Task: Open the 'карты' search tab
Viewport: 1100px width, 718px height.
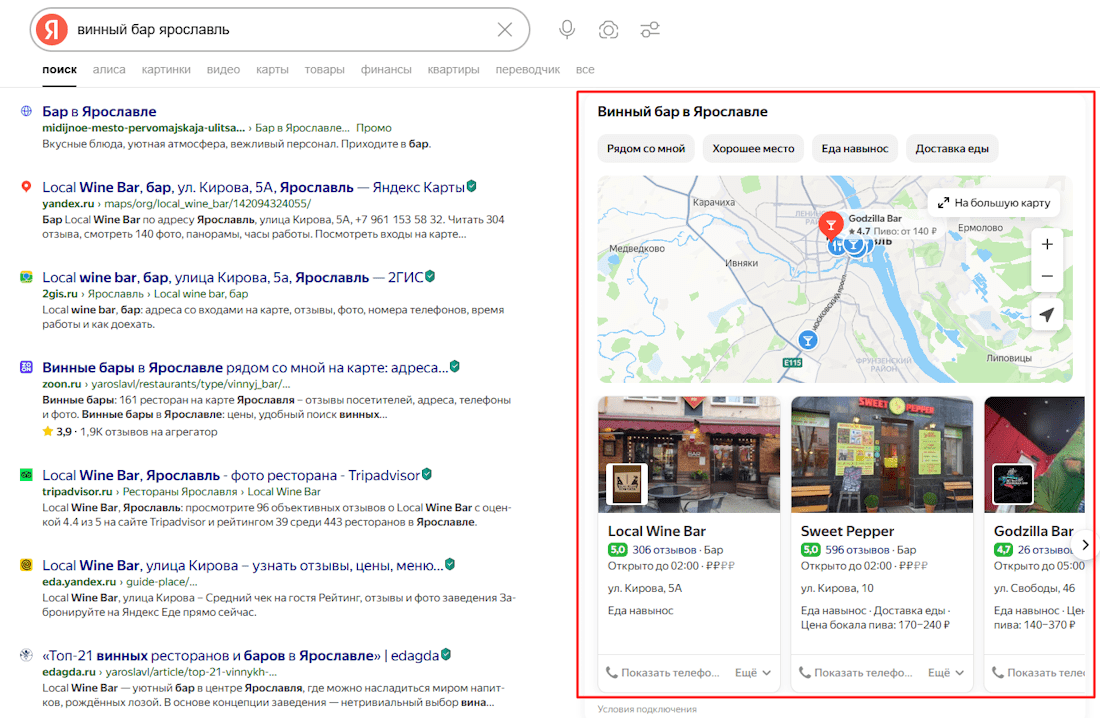Action: pos(272,70)
